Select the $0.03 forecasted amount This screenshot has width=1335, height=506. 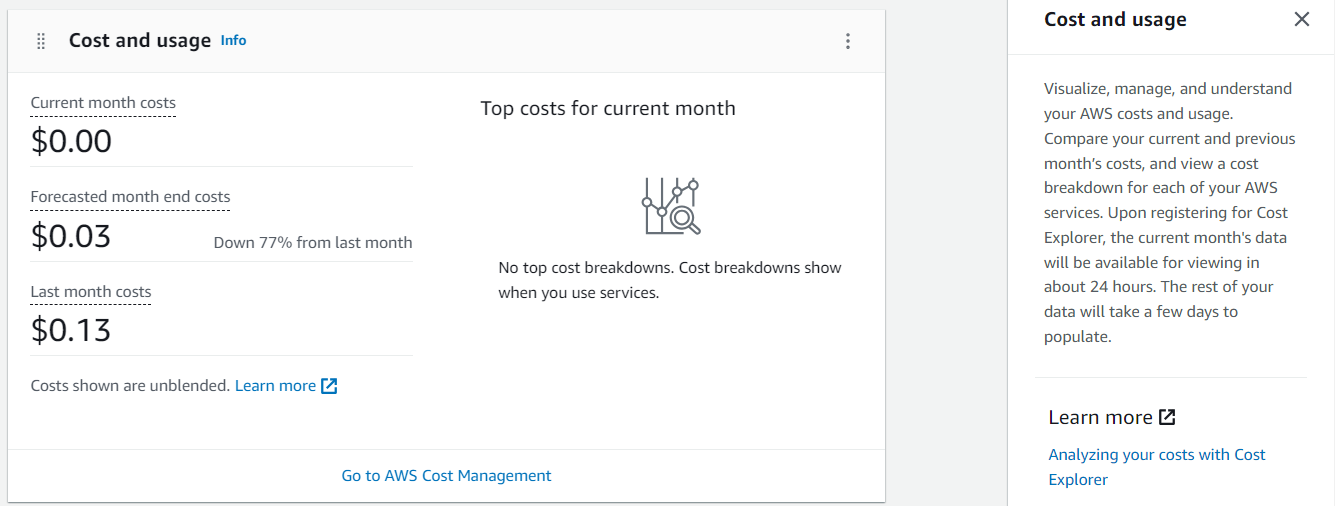pos(71,236)
